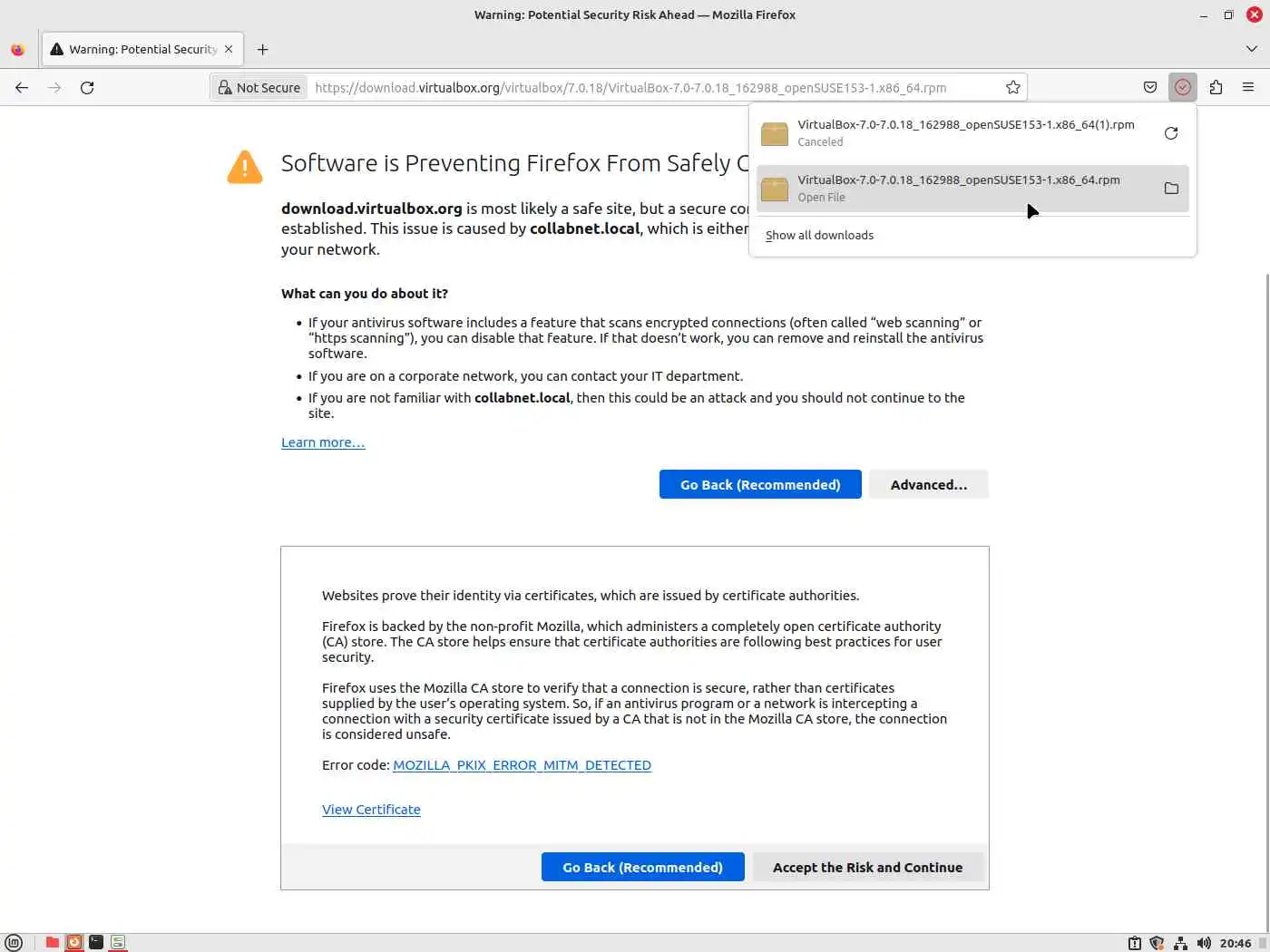The width and height of the screenshot is (1270, 952).
Task: Switch to the Firefox taskbar item
Action: tap(74, 943)
